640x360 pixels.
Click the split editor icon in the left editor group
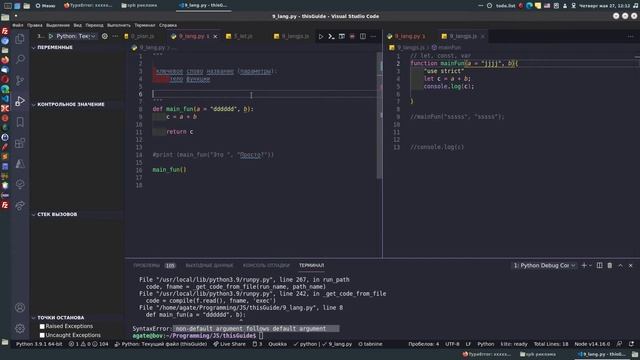tap(362, 36)
